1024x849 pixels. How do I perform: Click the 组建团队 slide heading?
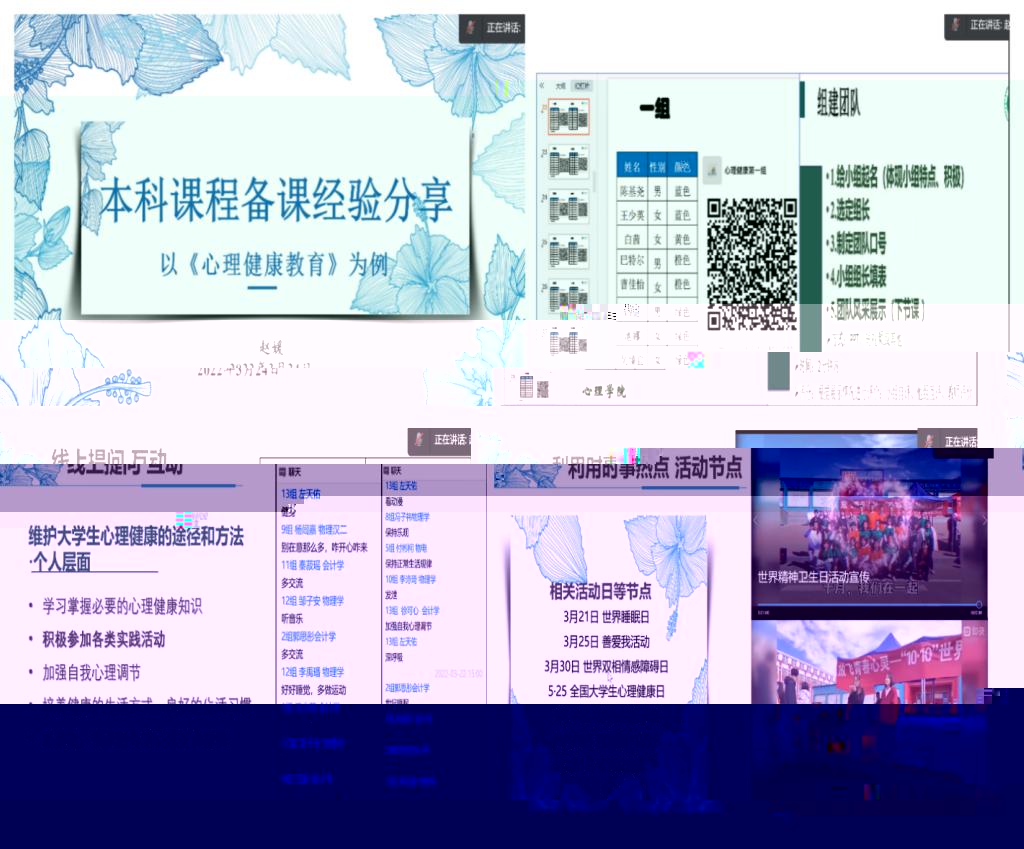[x=838, y=103]
